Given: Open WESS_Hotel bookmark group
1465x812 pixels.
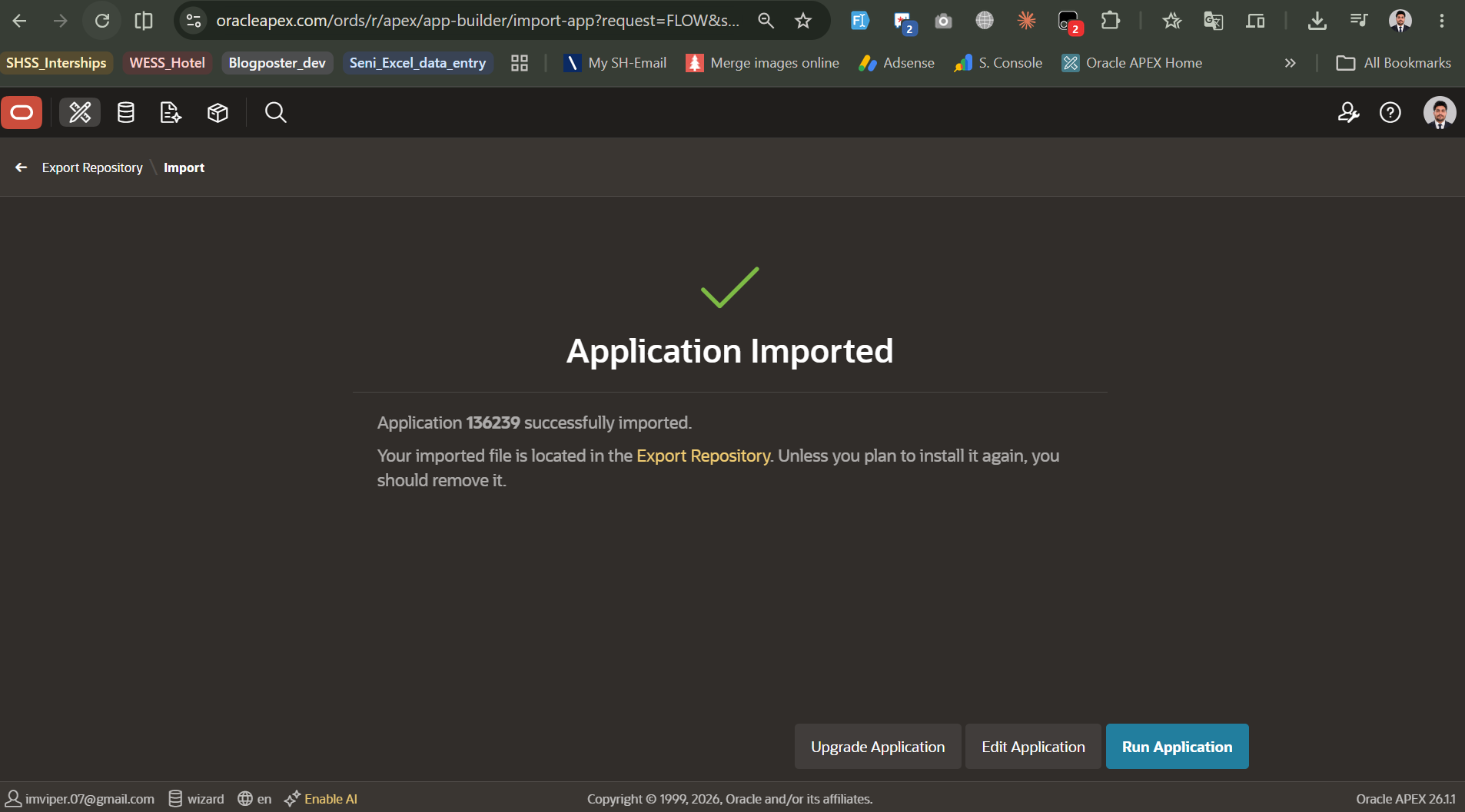Looking at the screenshot, I should 167,63.
